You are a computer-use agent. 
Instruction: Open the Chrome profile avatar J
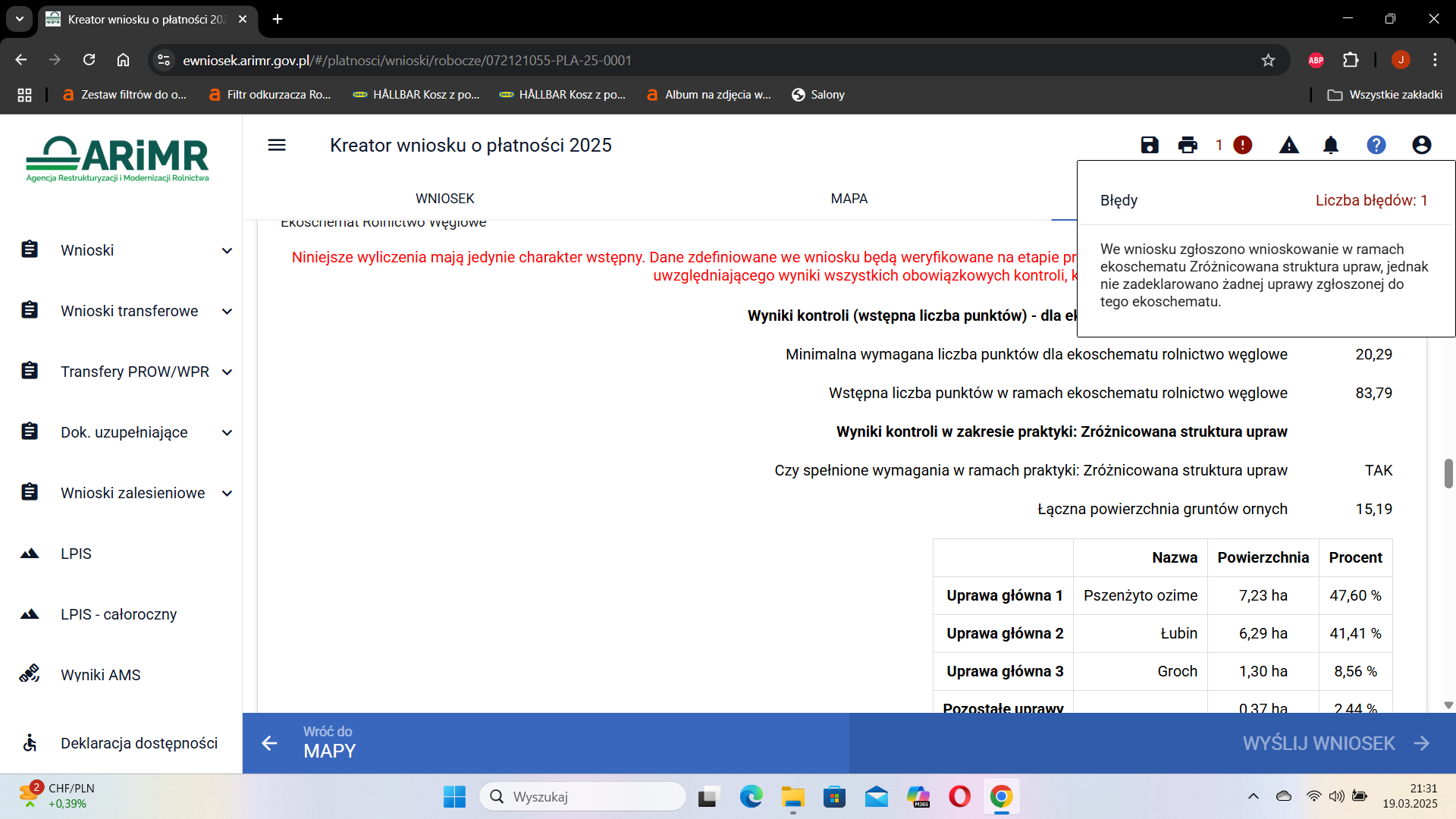[1401, 60]
